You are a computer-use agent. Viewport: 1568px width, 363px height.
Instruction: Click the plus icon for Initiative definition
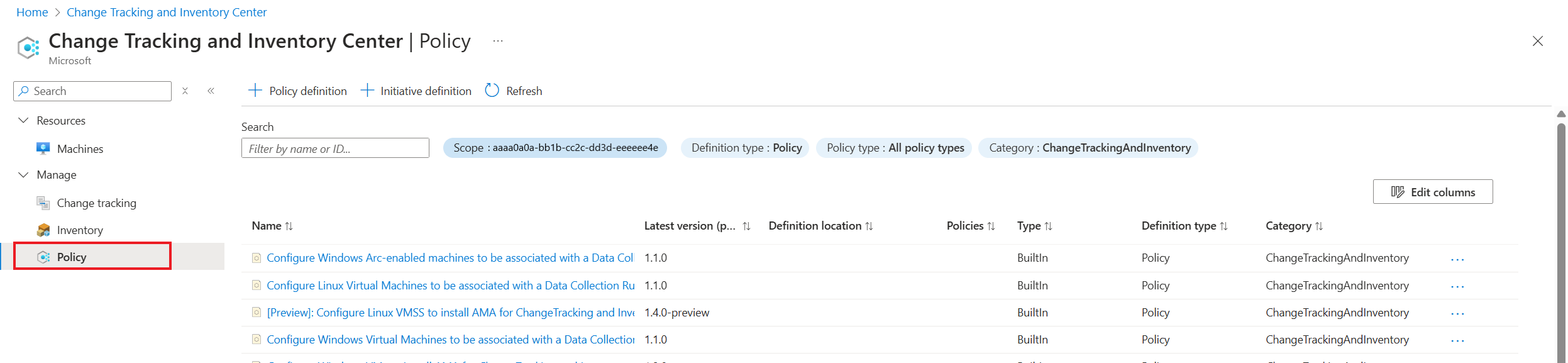[367, 91]
